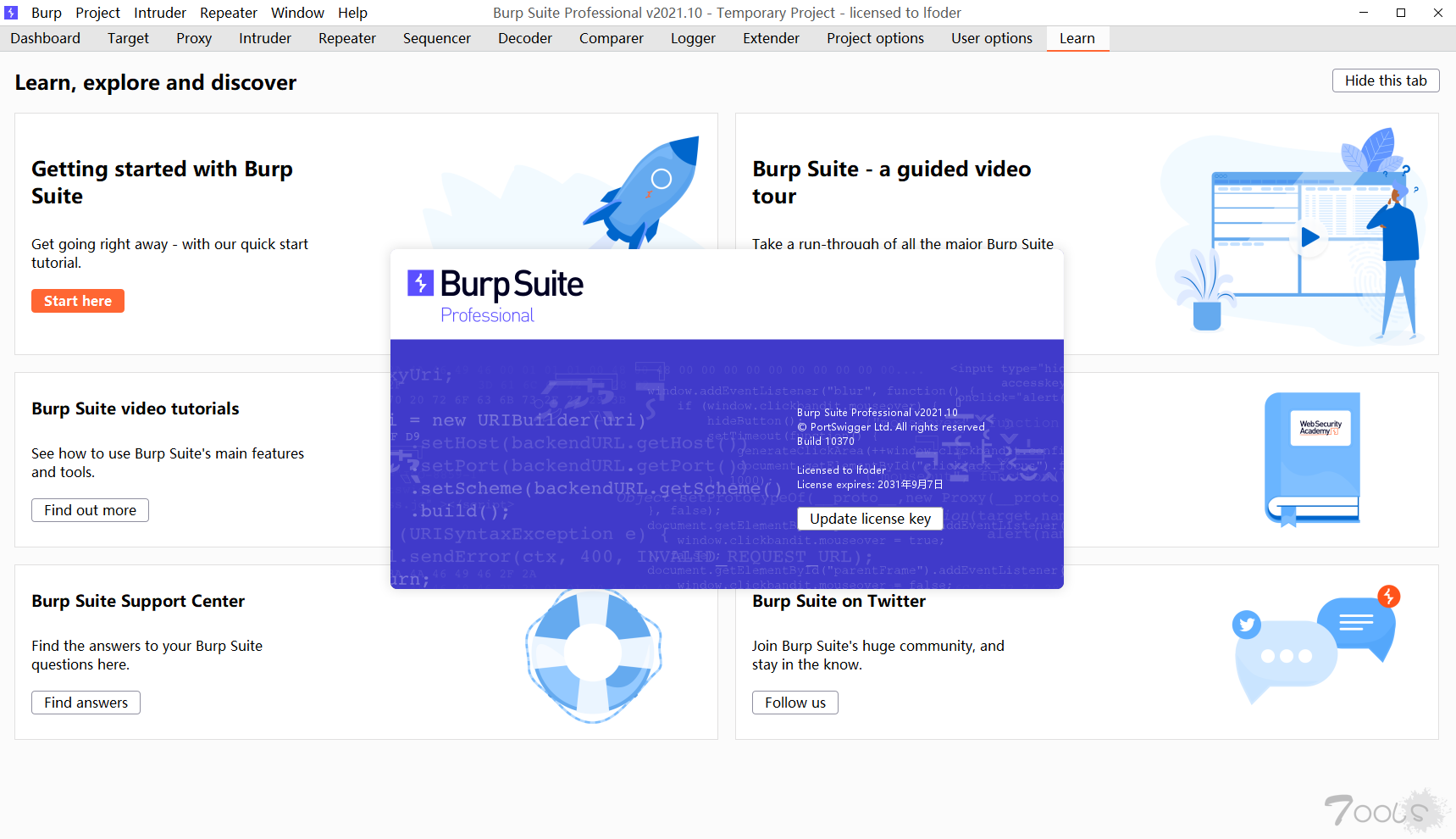
Task: Open the User options tab
Action: [x=992, y=38]
